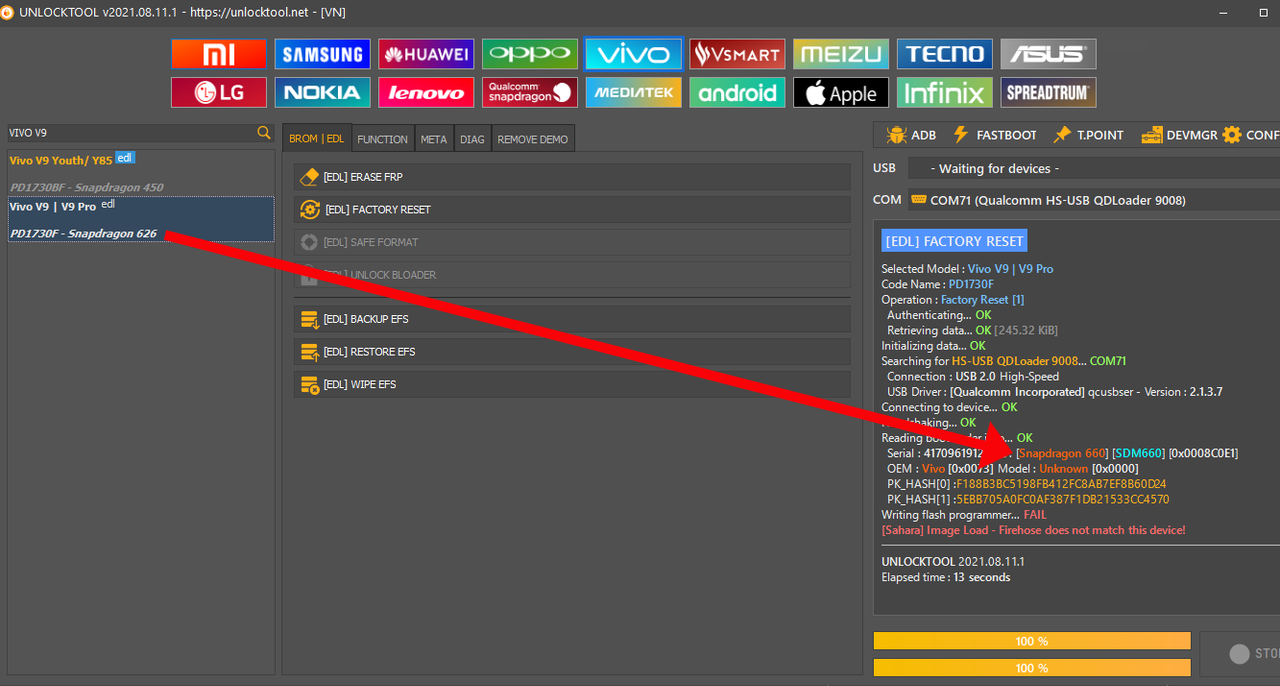This screenshot has height=686, width=1280.
Task: Switch to the BROM | EDL tab
Action: pyautogui.click(x=317, y=139)
